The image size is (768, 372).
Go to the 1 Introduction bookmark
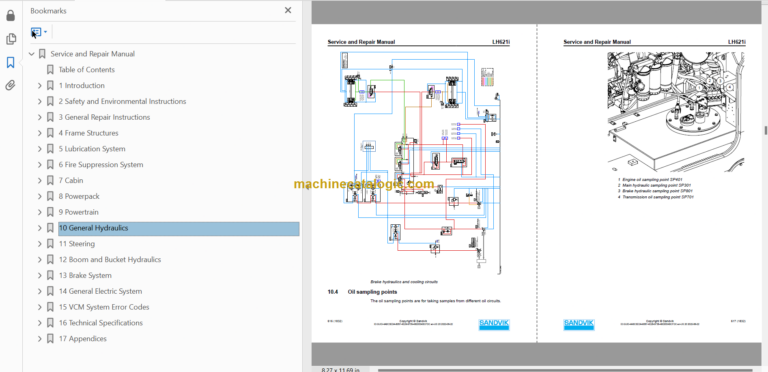(x=82, y=86)
